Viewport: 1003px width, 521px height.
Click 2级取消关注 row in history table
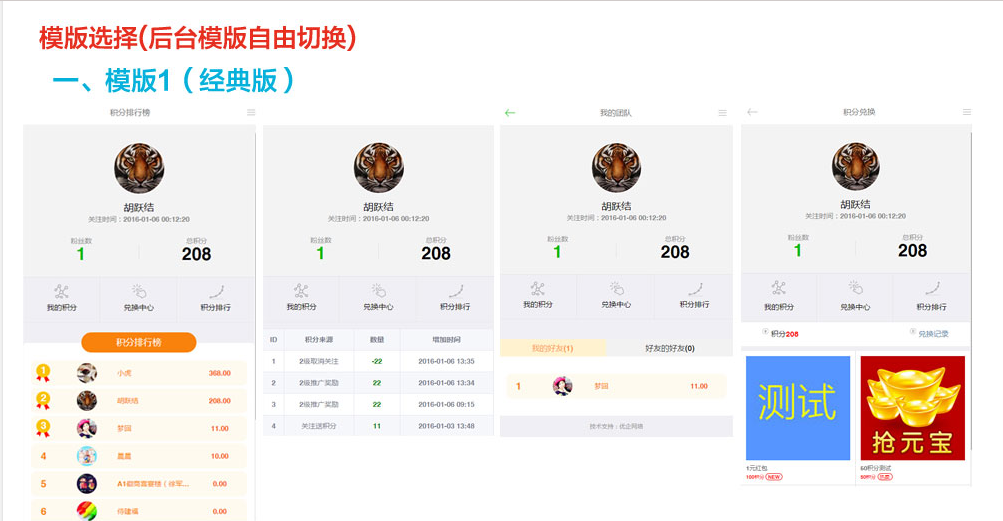click(x=378, y=361)
